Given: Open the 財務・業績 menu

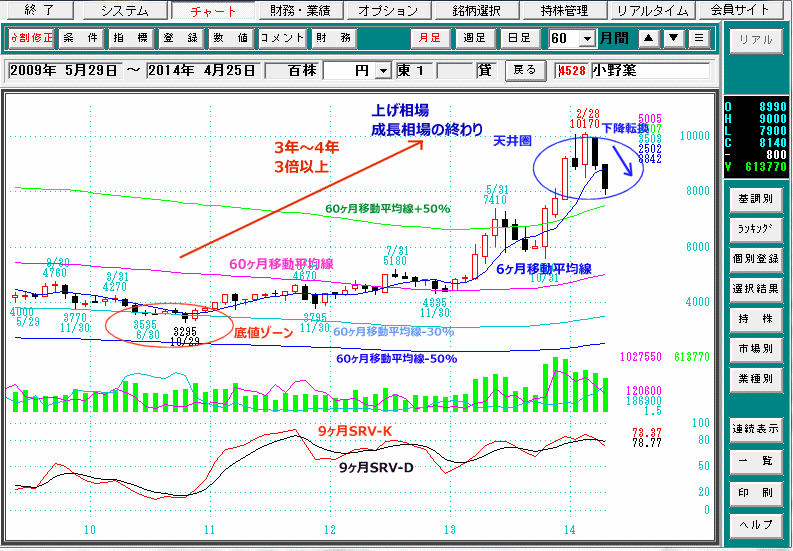Looking at the screenshot, I should coord(300,10).
